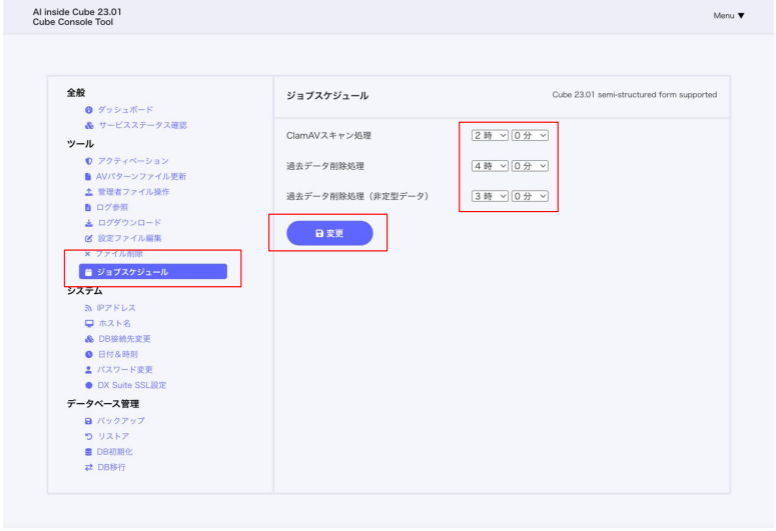Open the ClamAVスキャン処理 hour dropdown
This screenshot has width=776, height=531.
[x=490, y=135]
